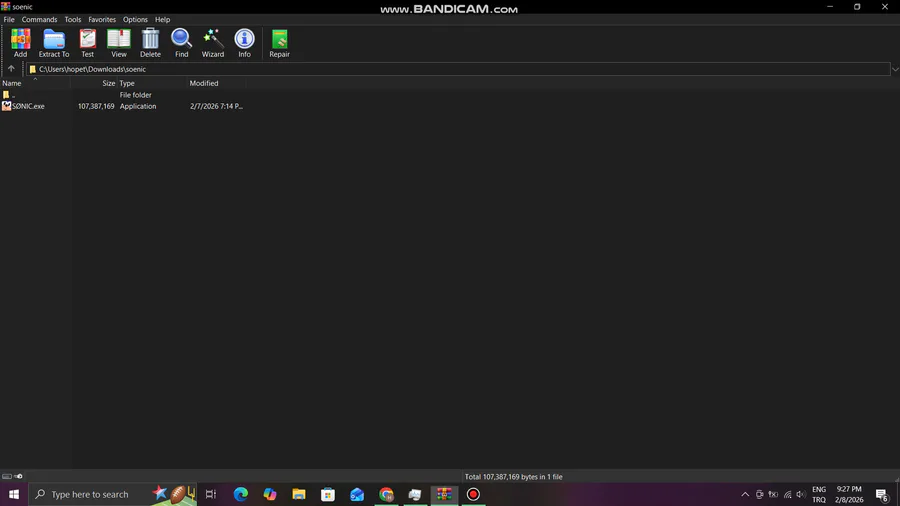This screenshot has height=506, width=900.
Task: Sort by the Name column header
Action: coord(35,83)
